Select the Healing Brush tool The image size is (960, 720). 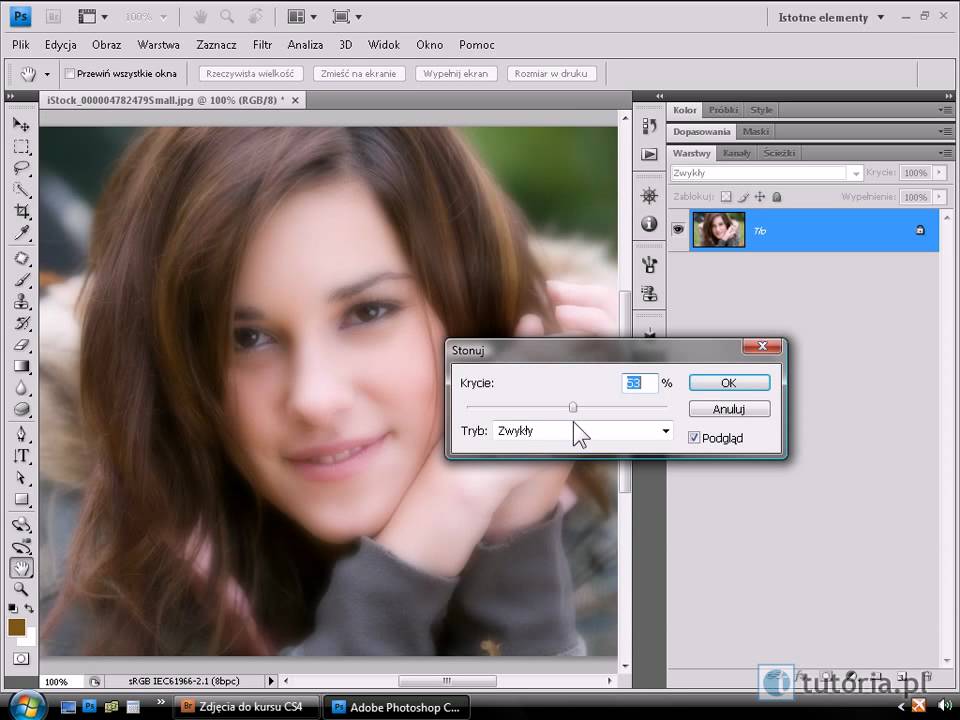pos(21,258)
